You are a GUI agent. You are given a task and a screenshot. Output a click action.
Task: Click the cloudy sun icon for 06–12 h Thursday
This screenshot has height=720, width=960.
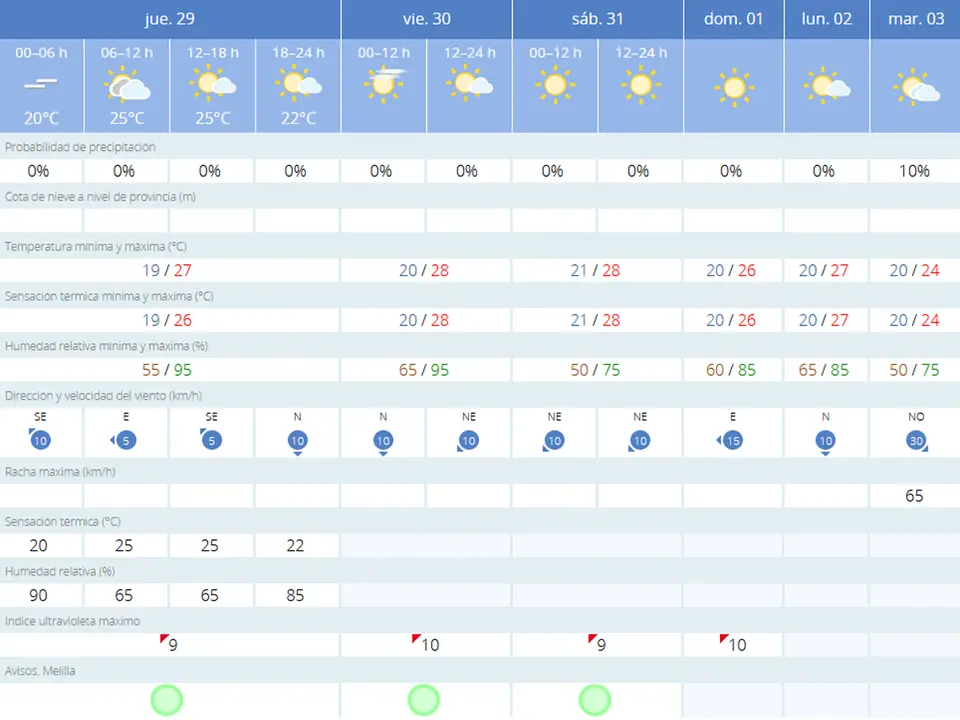127,84
